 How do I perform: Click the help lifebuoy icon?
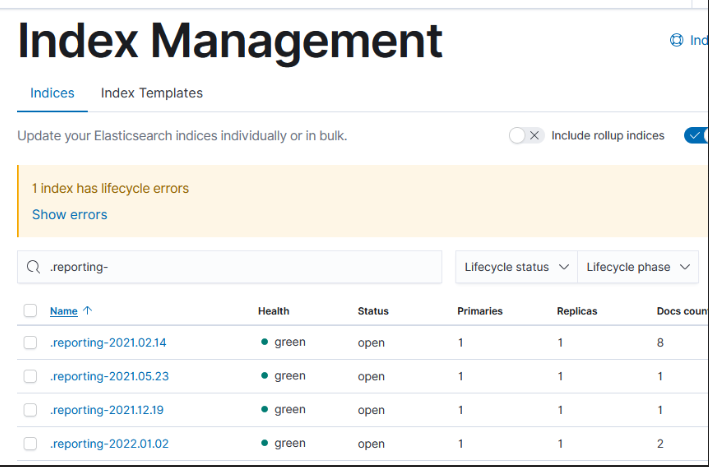(676, 40)
